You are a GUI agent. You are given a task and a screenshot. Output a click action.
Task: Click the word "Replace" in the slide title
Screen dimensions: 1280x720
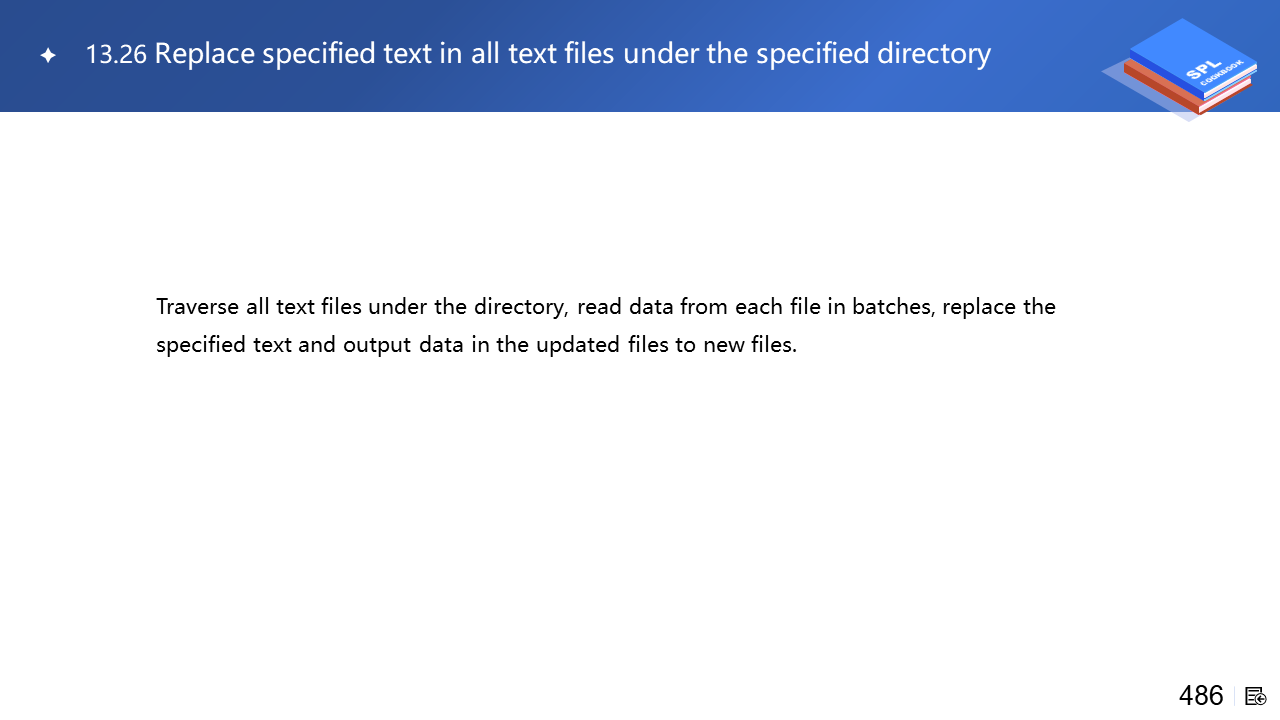[202, 54]
